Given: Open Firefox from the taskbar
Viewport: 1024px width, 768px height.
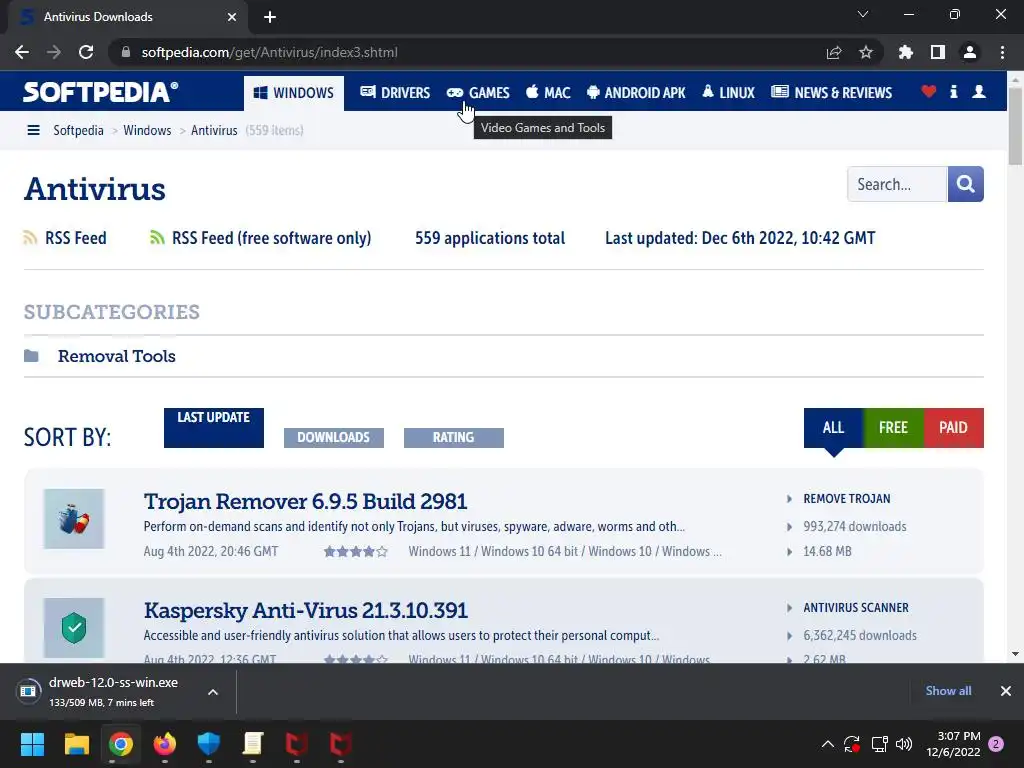Looking at the screenshot, I should (x=165, y=744).
